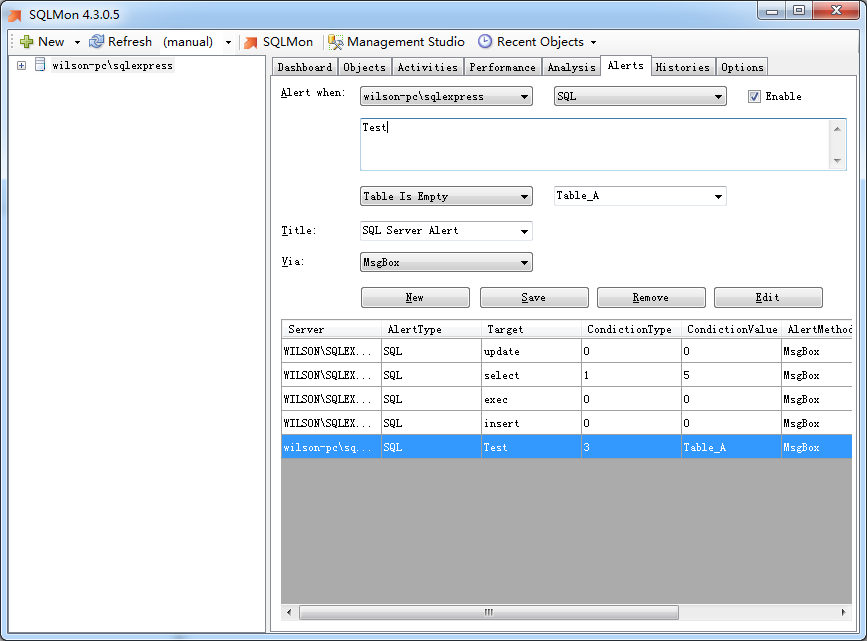Click the Remove button
Image resolution: width=867 pixels, height=641 pixels.
[651, 297]
